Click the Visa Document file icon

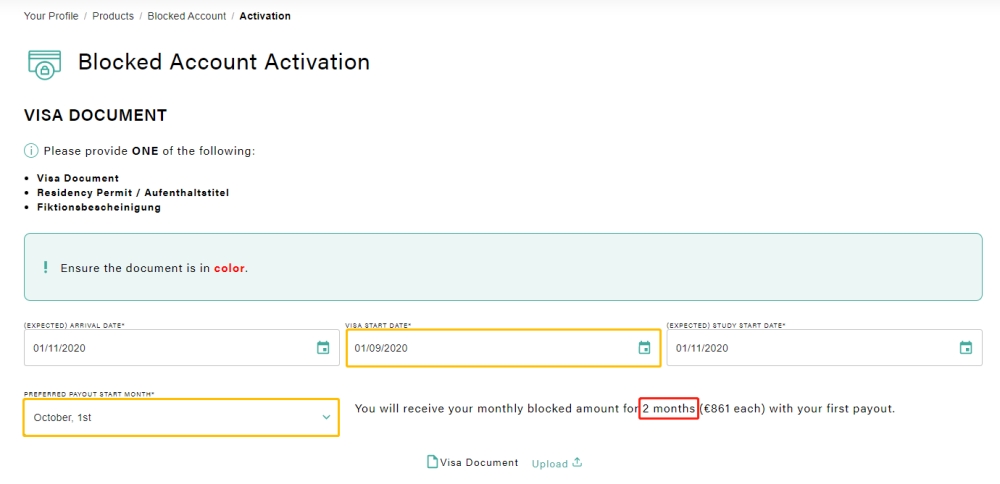click(x=432, y=462)
